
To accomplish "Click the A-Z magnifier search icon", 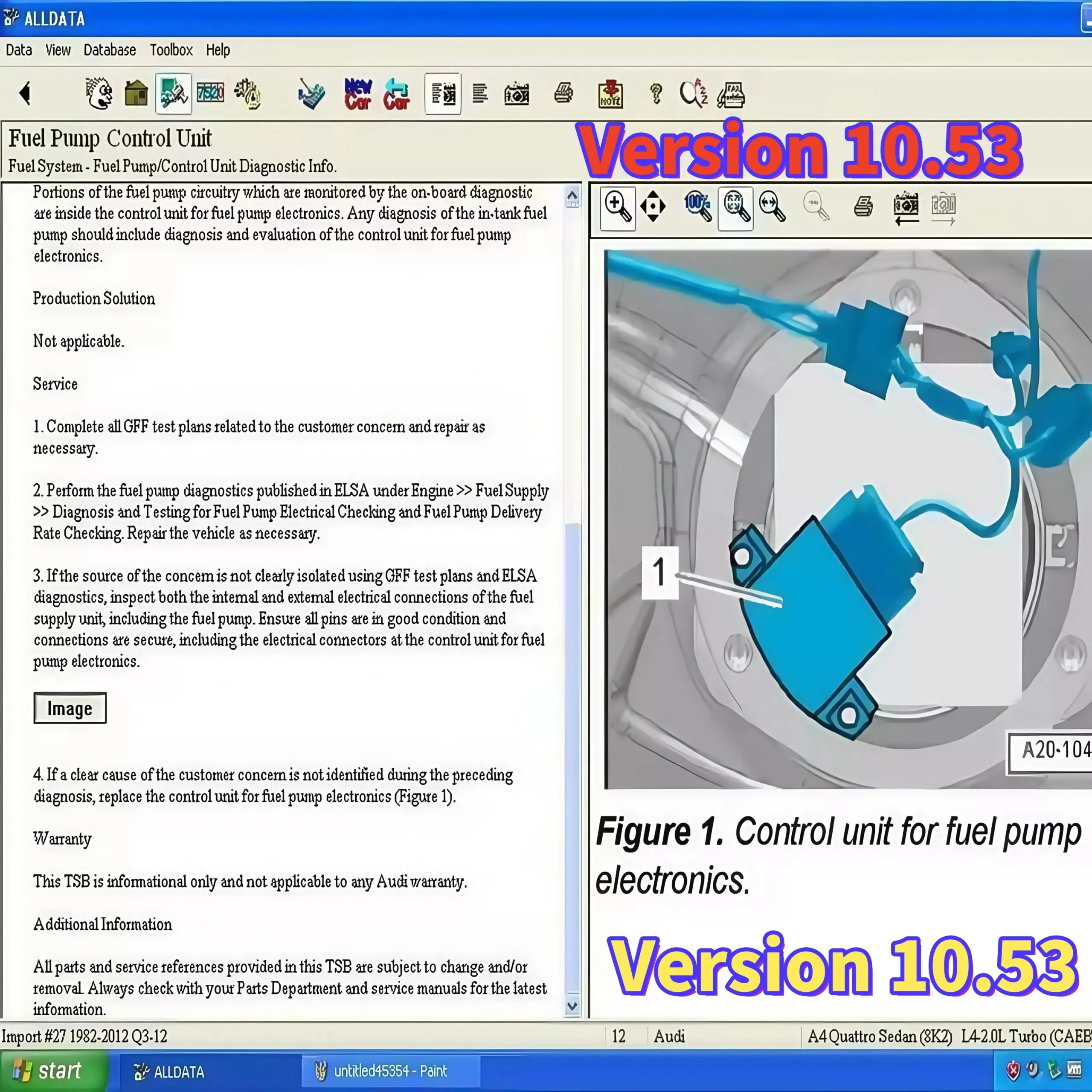I will [x=693, y=94].
